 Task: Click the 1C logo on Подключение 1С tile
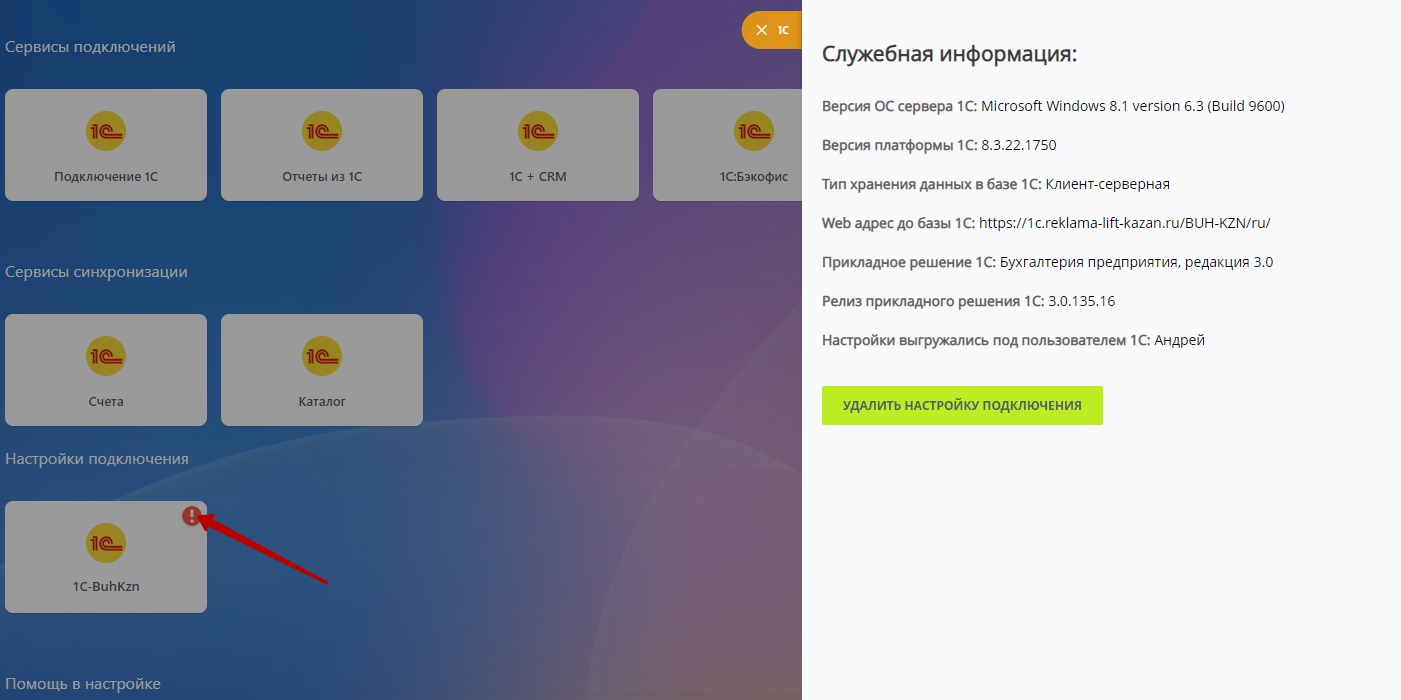(x=106, y=131)
